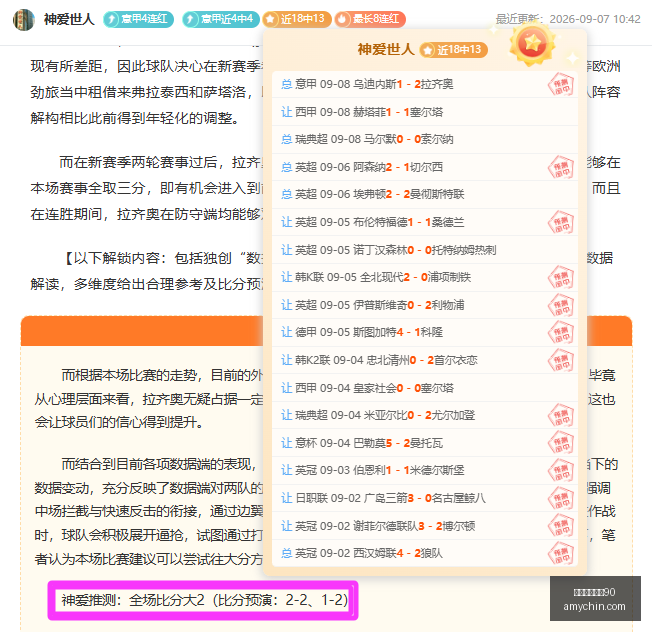Click hit stamp on 阿森纳 vs 切尔西 row
The image size is (652, 632).
[x=561, y=167]
